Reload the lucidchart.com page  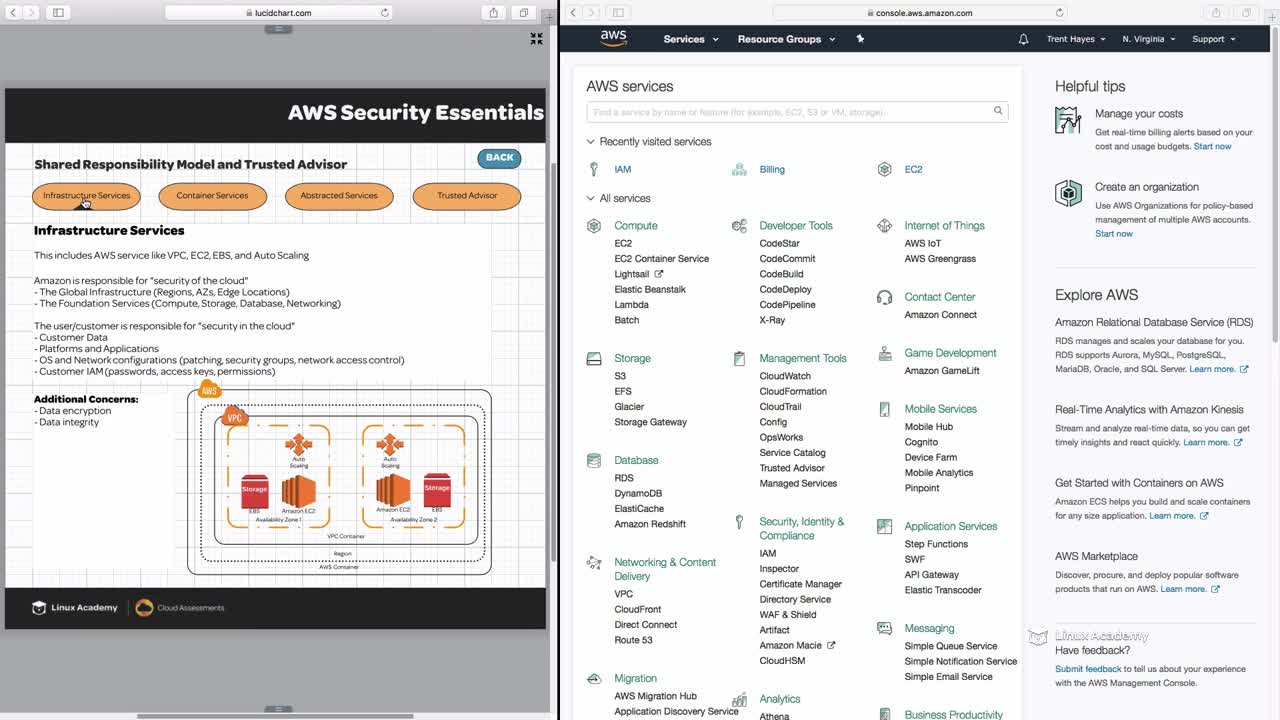click(x=385, y=13)
